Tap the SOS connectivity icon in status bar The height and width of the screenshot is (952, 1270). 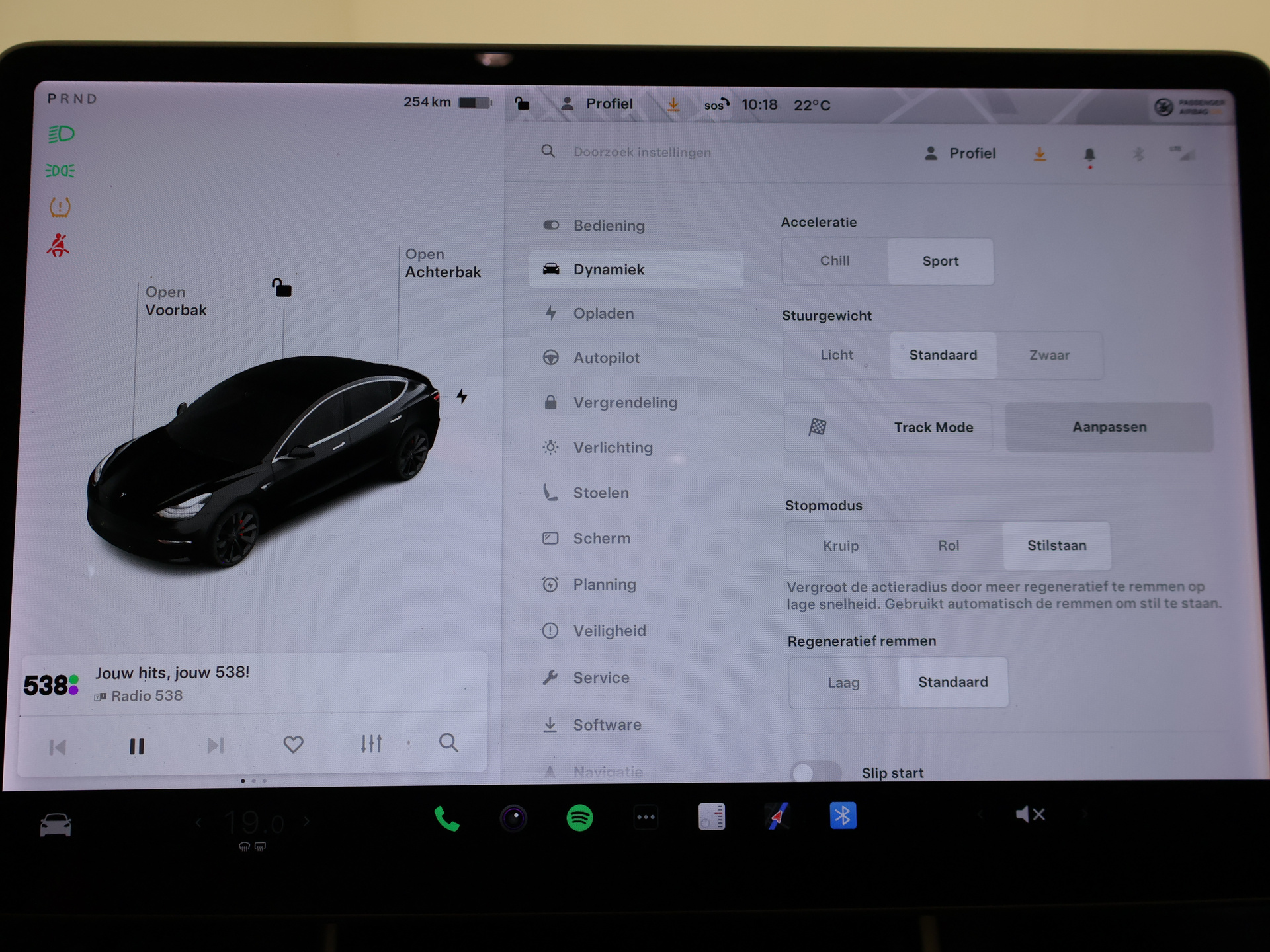[716, 104]
